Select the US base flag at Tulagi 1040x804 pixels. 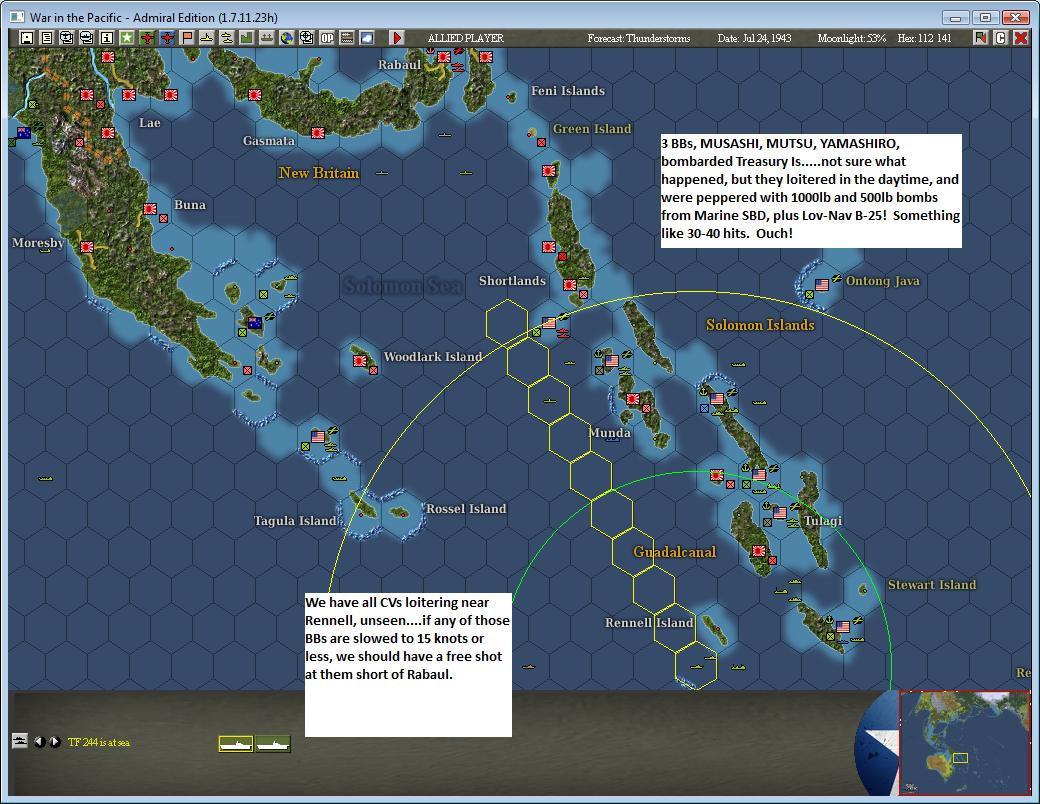click(x=780, y=513)
